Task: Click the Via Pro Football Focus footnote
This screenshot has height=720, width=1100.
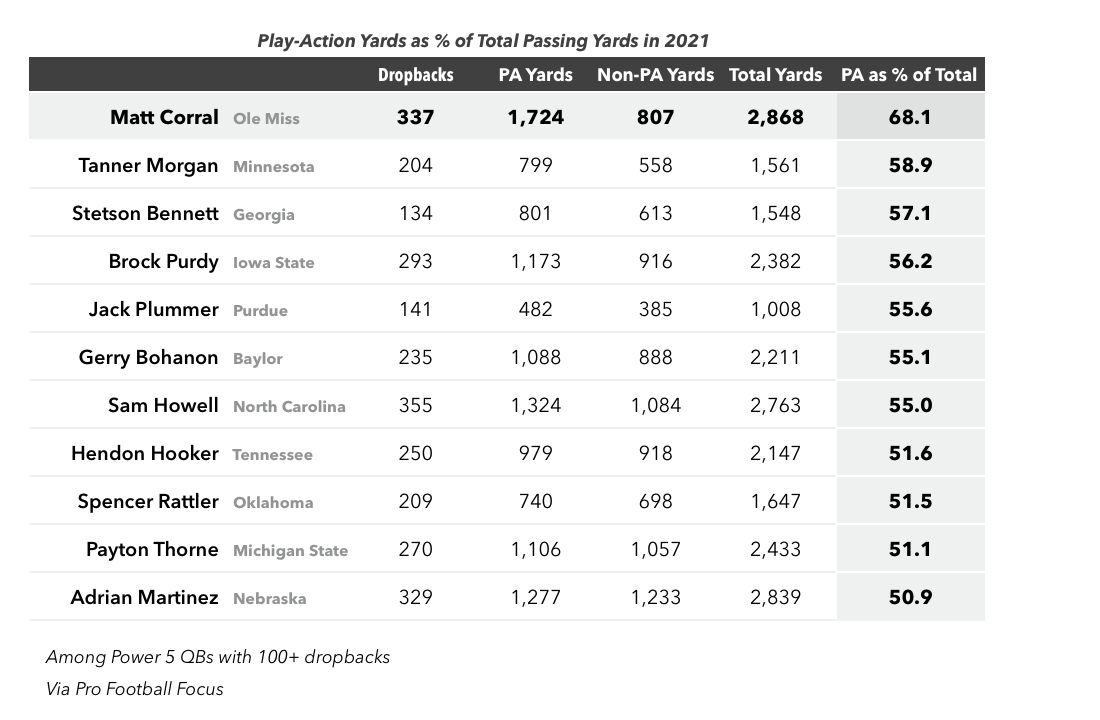Action: [135, 689]
